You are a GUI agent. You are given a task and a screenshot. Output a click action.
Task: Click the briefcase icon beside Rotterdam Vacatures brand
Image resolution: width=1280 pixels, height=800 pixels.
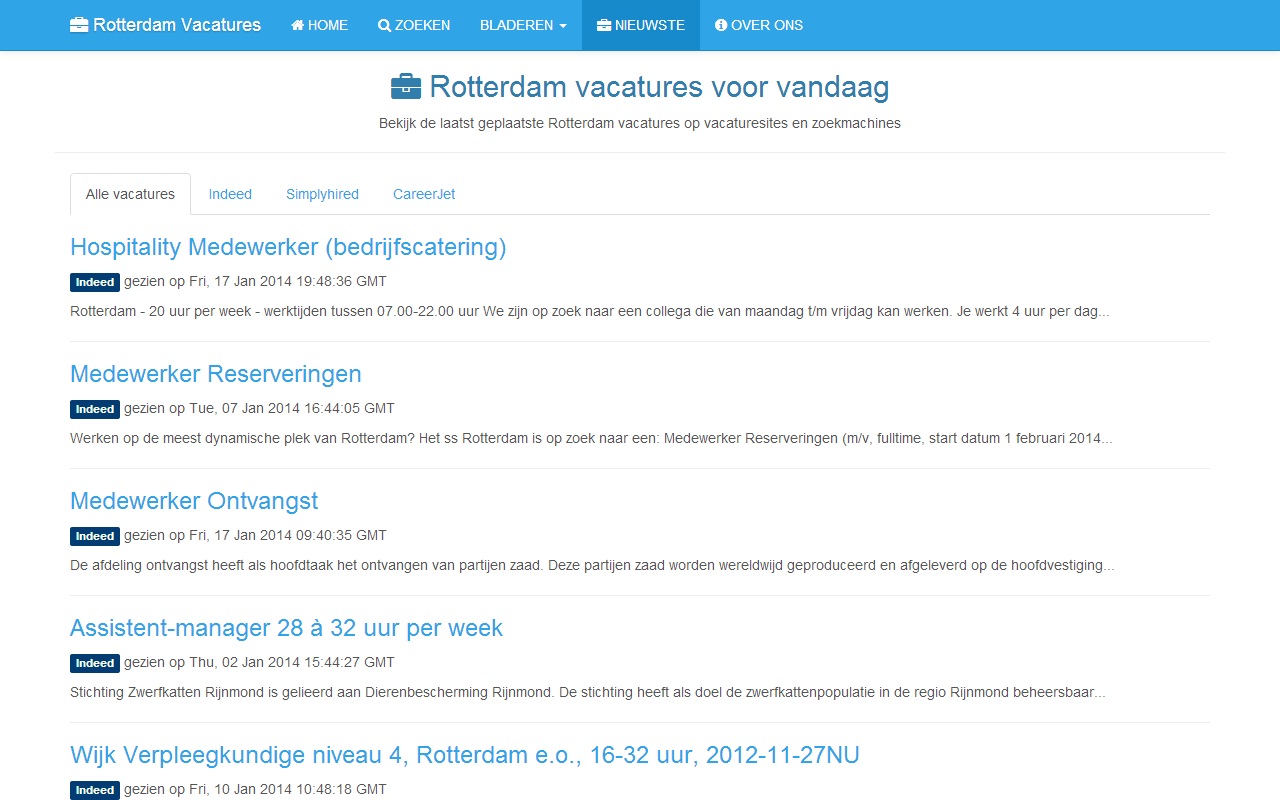tap(79, 25)
